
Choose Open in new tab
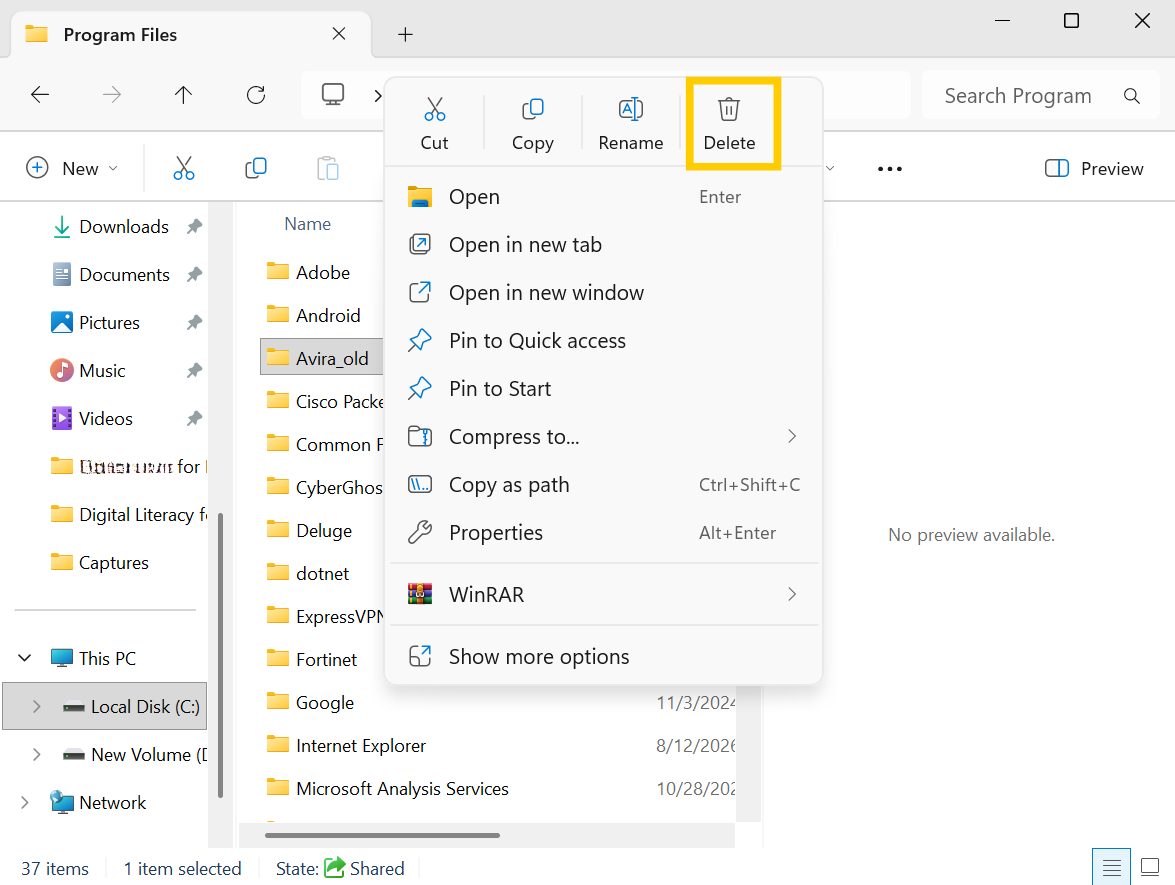[604, 245]
